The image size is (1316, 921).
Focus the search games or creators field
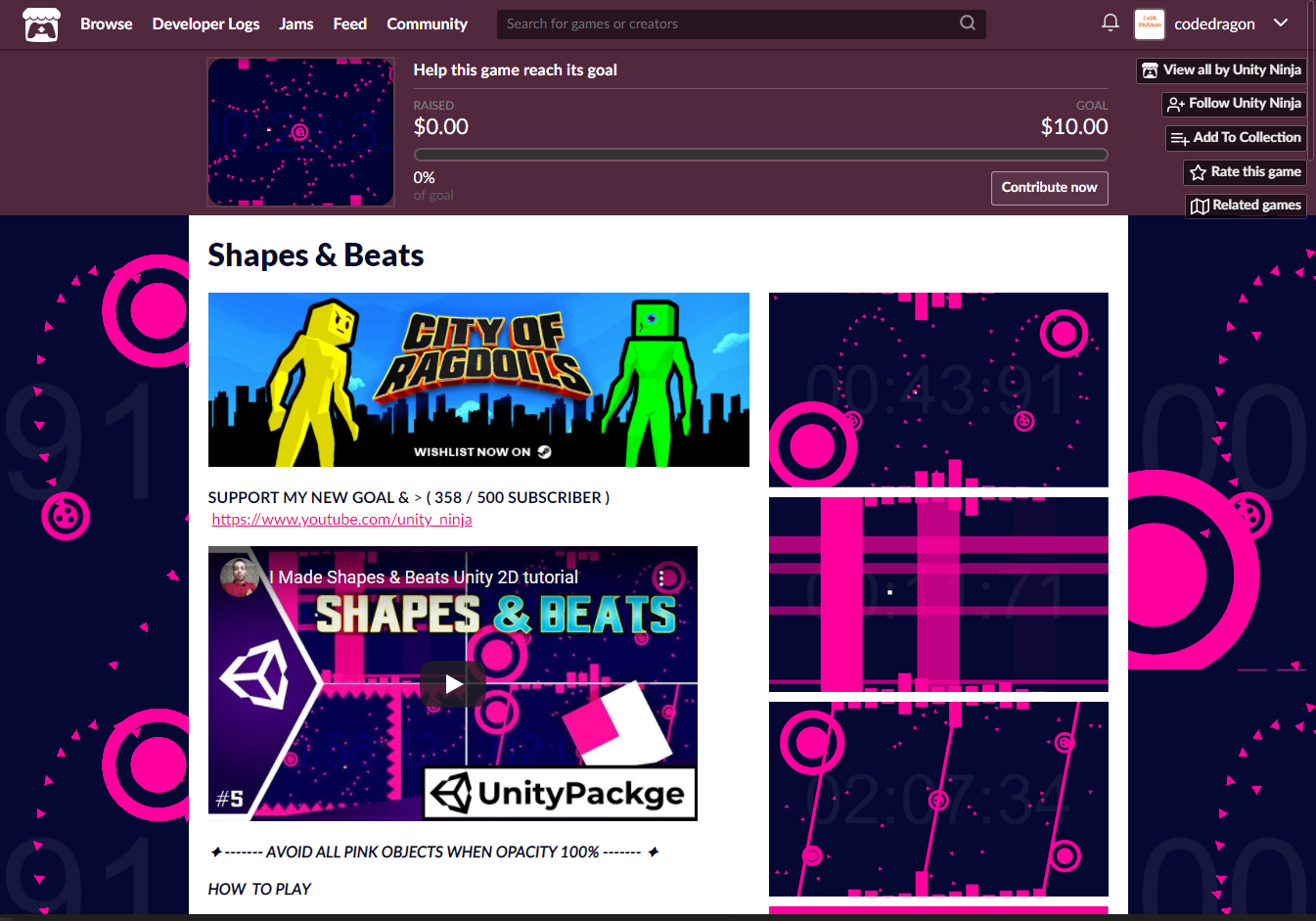pyautogui.click(x=741, y=23)
